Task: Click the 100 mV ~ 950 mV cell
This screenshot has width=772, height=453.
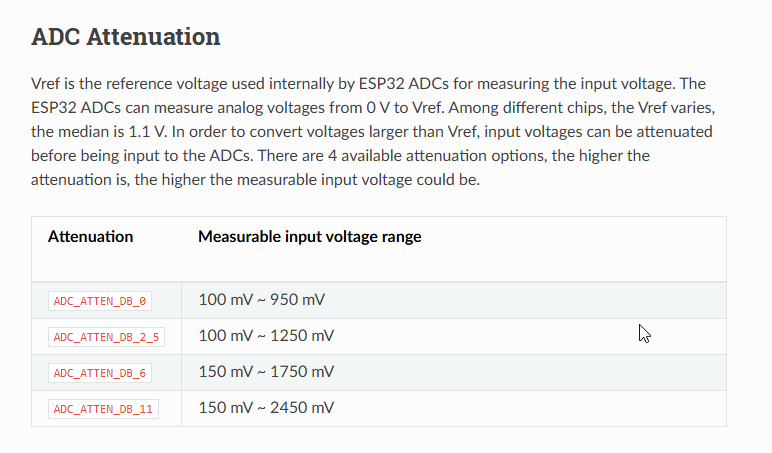Action: coord(453,300)
